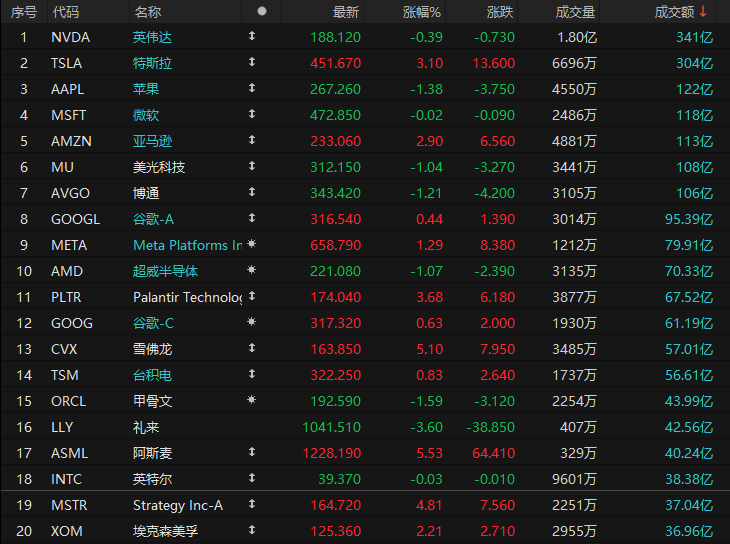The width and height of the screenshot is (730, 544).
Task: Click the arrow marker icon in PLTR row
Action: tap(252, 296)
